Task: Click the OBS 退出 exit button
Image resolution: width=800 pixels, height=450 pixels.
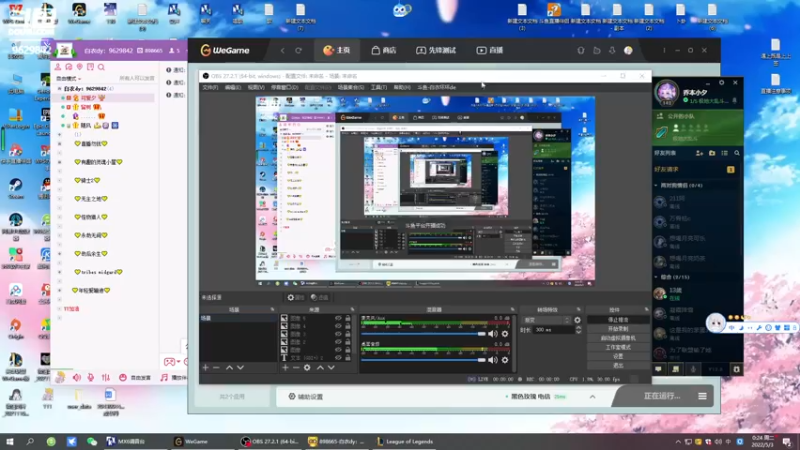Action: (618, 365)
